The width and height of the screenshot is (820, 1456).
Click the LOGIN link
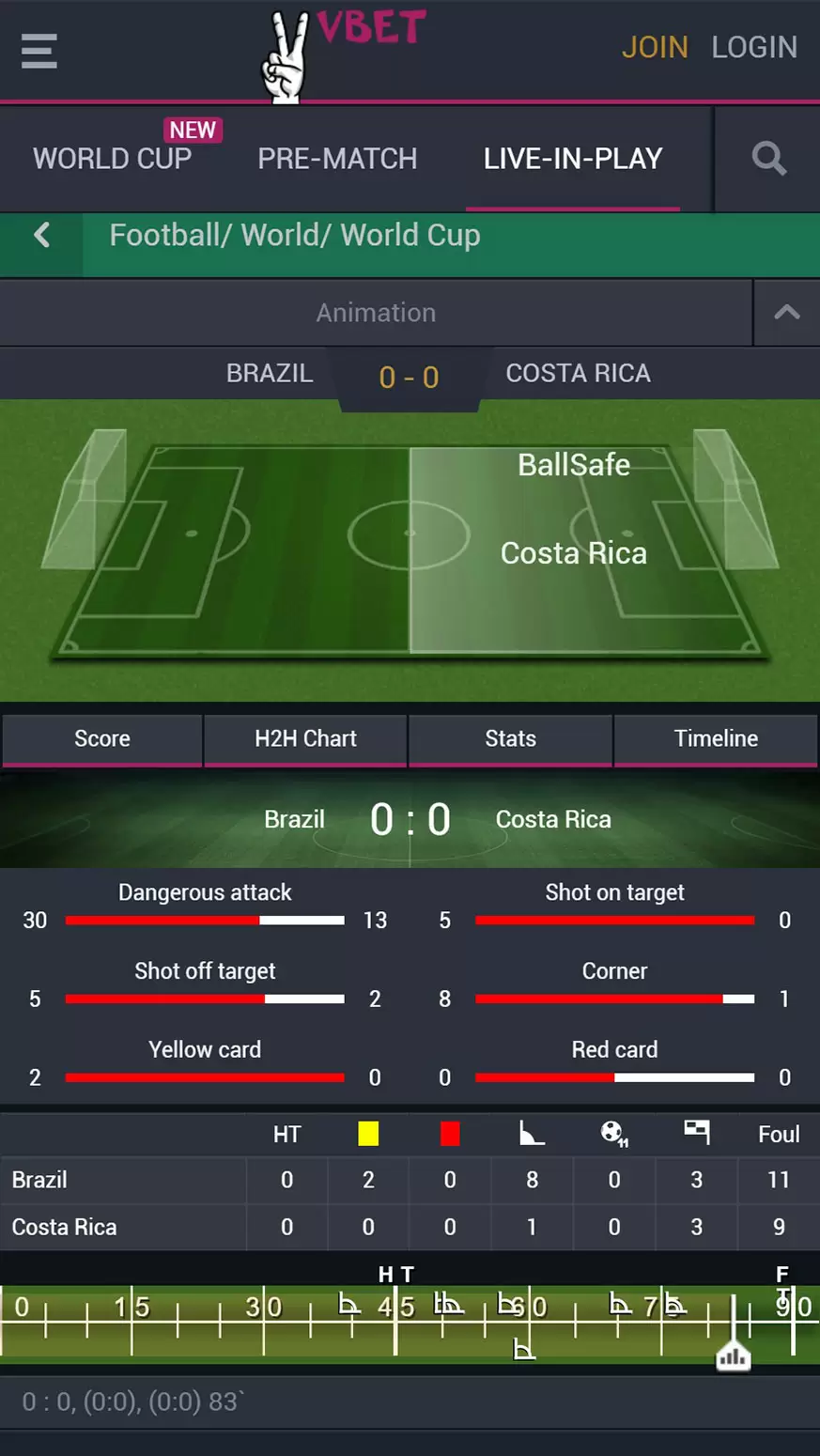[x=754, y=47]
